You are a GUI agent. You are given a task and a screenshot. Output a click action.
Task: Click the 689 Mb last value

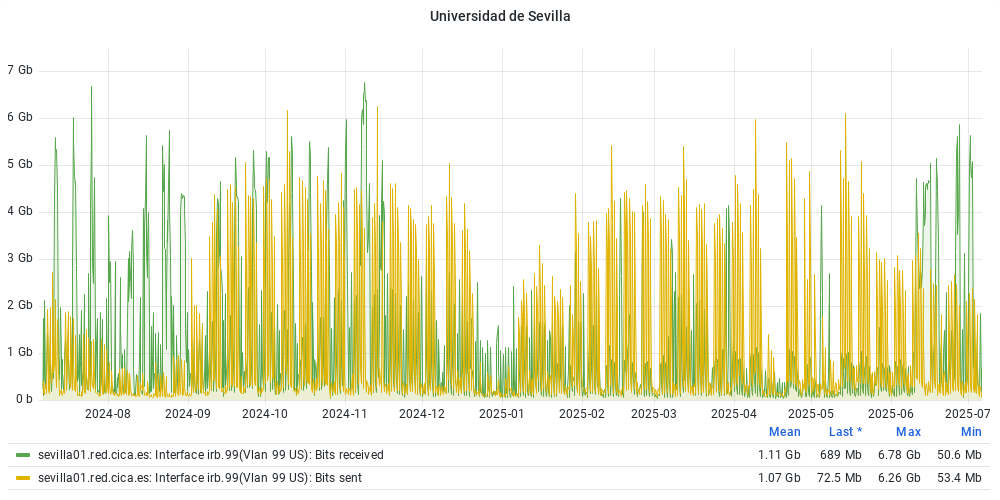[x=841, y=455]
